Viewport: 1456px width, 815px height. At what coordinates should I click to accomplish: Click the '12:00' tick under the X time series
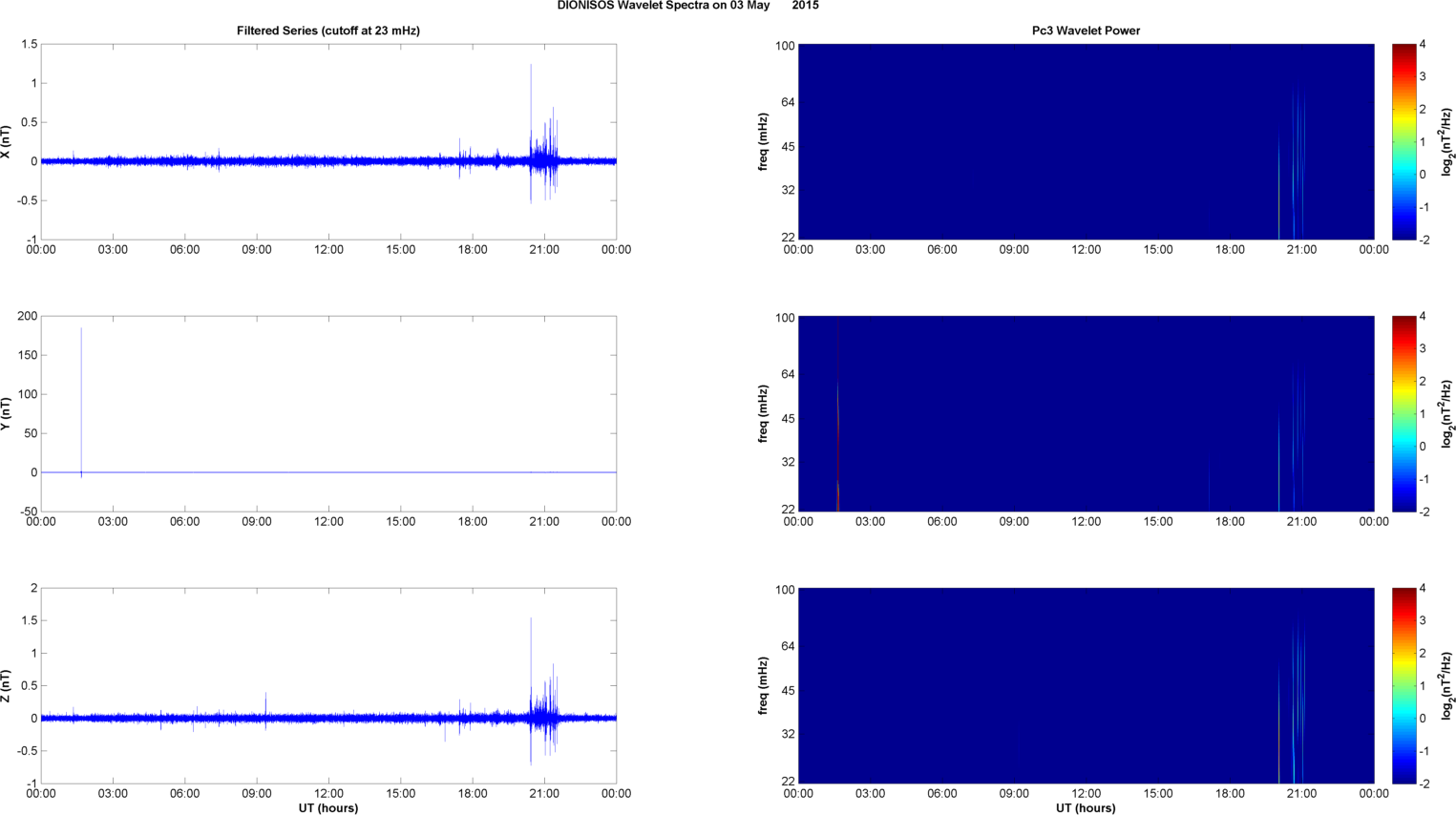(x=328, y=250)
